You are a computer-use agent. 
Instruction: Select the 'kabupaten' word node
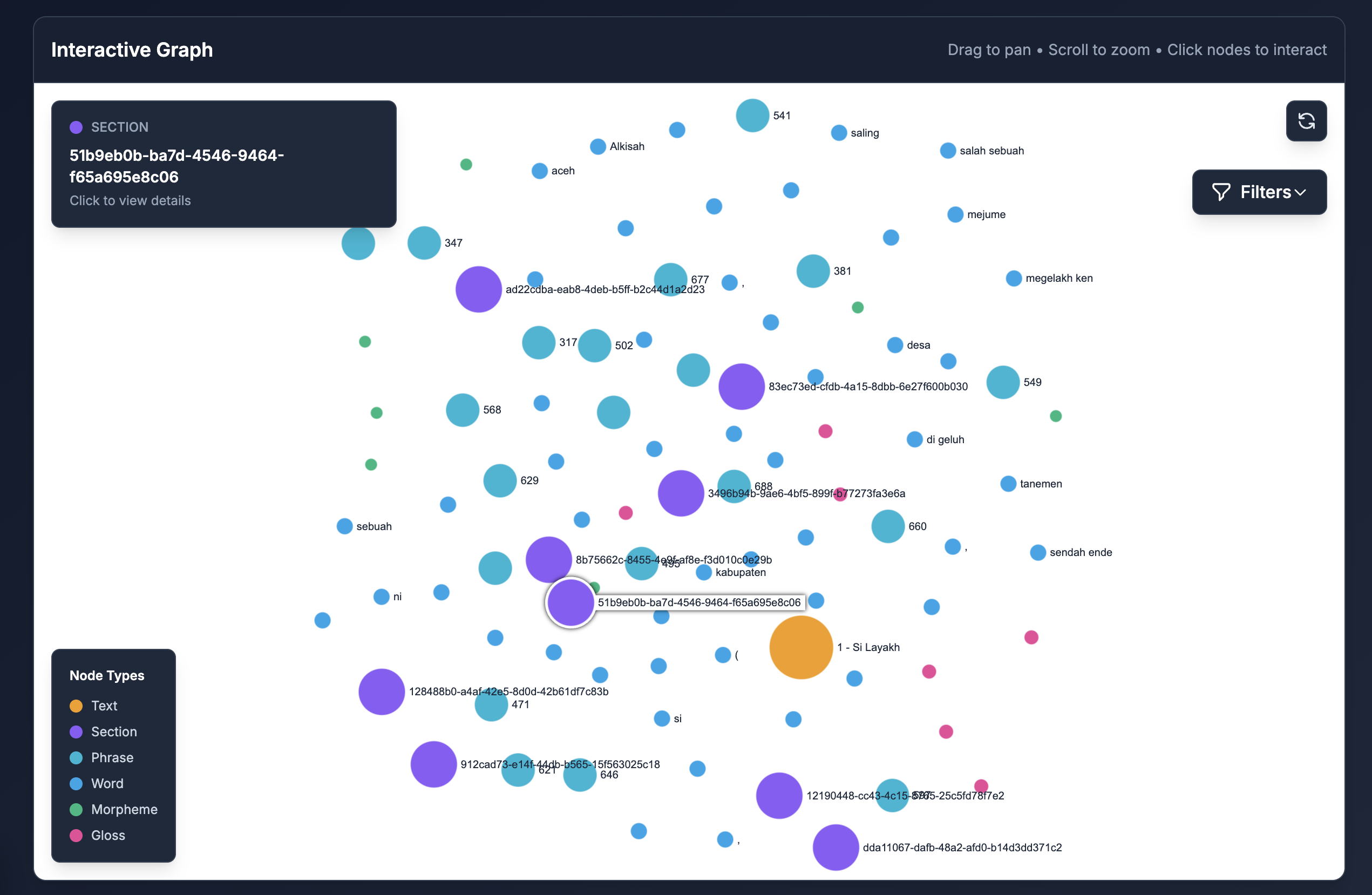click(x=703, y=572)
